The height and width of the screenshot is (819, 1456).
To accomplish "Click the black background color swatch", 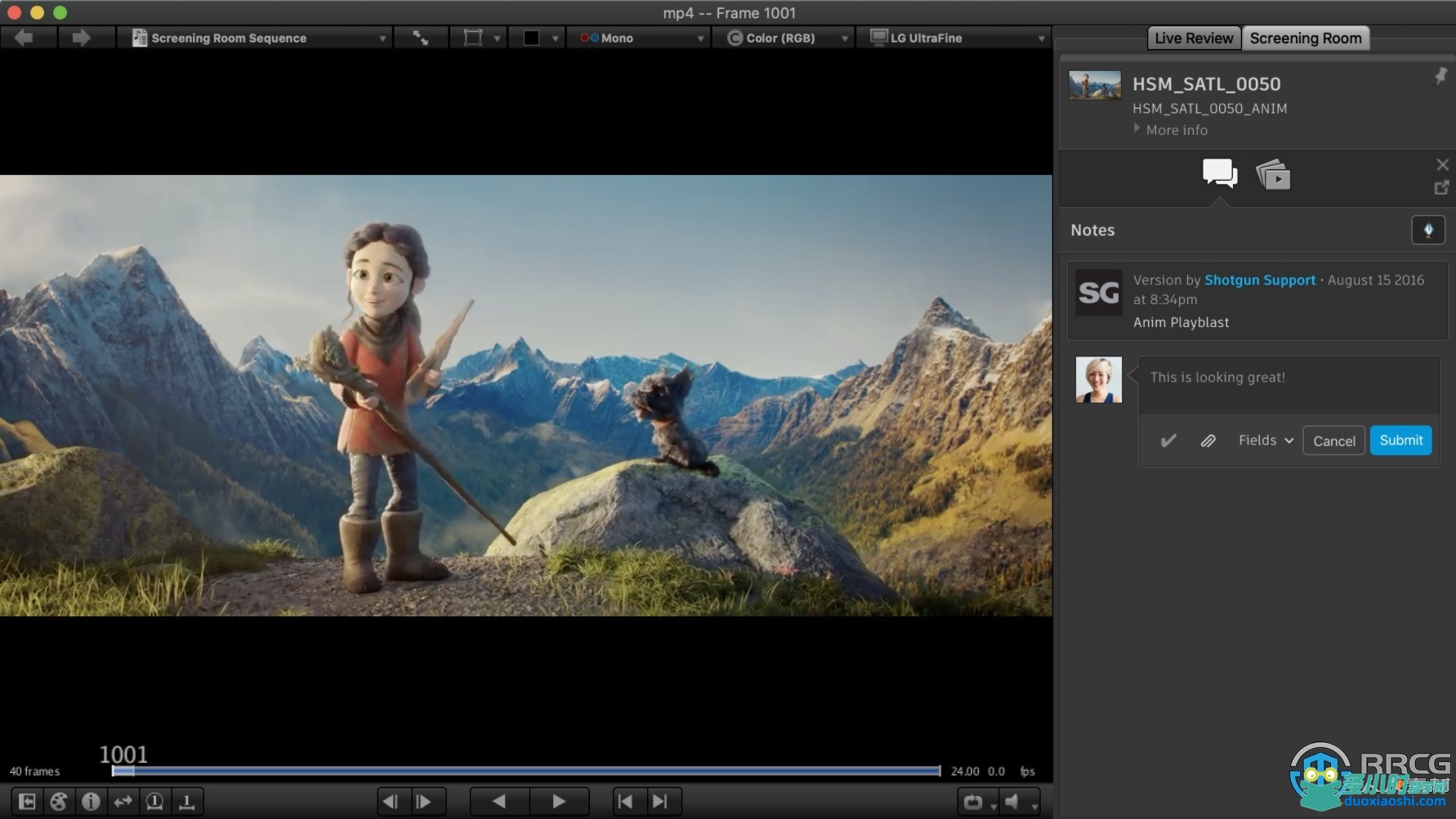I will pyautogui.click(x=531, y=38).
